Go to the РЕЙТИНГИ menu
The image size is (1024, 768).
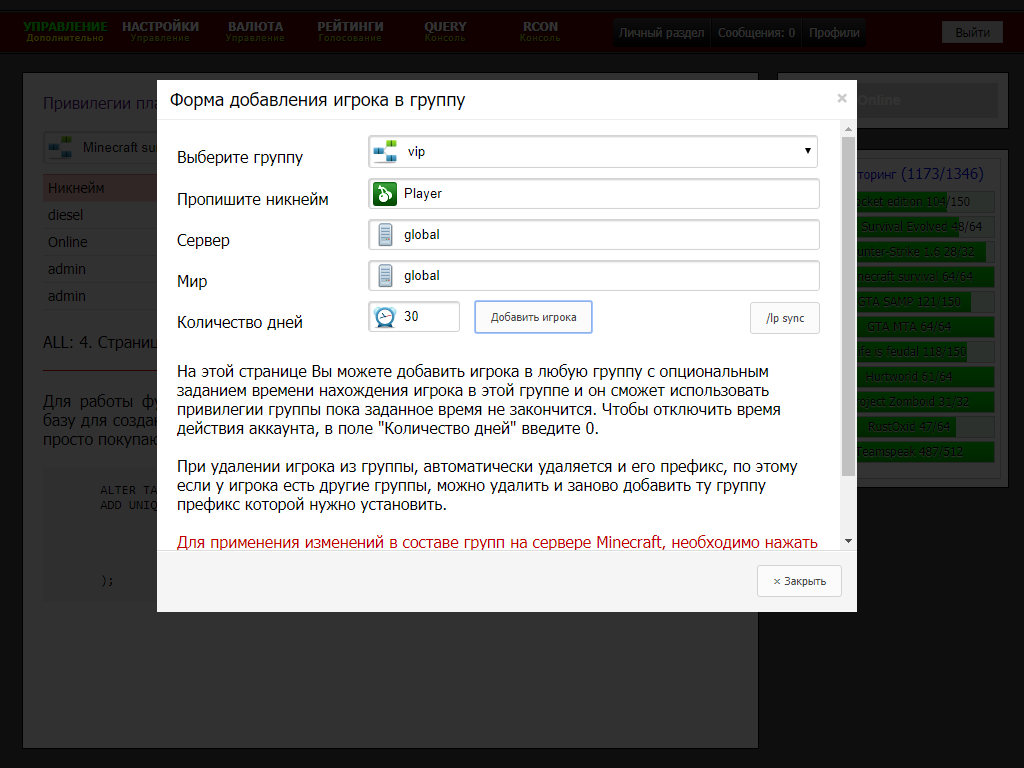click(350, 31)
